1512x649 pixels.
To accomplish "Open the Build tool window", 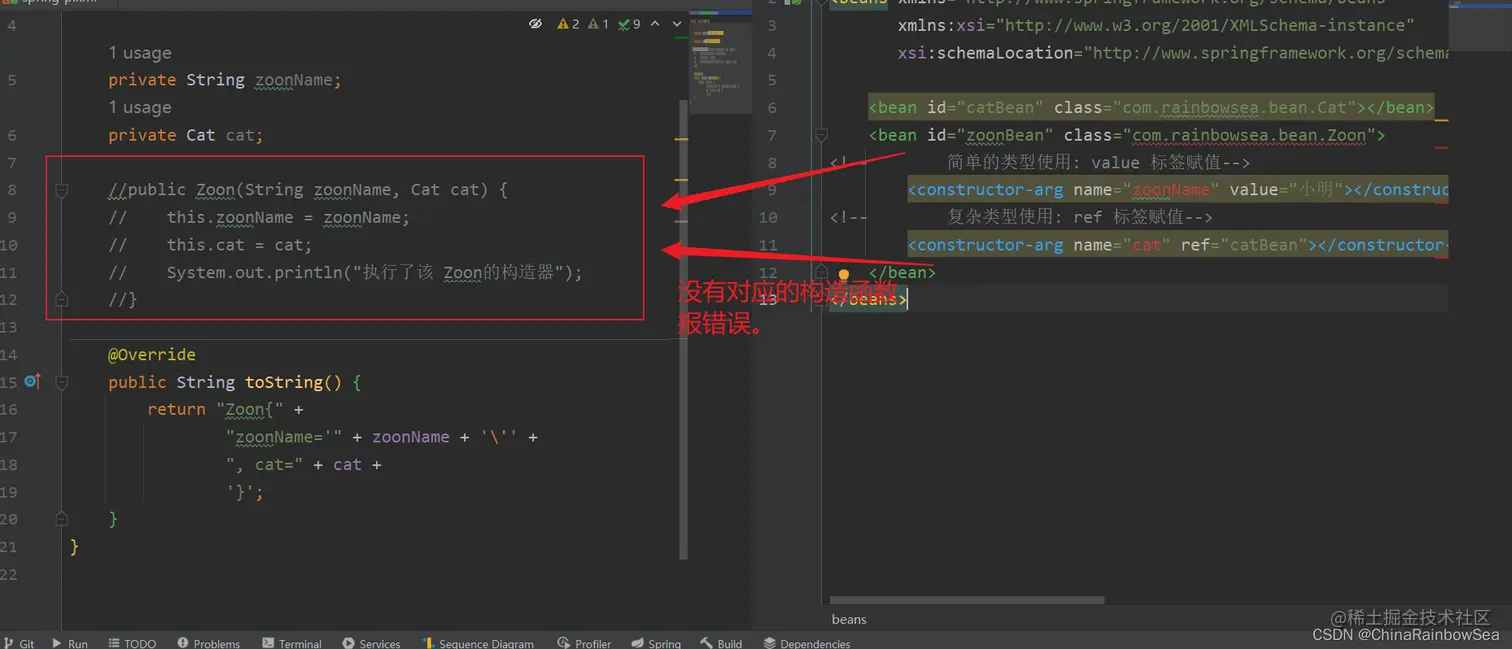I will pyautogui.click(x=721, y=643).
